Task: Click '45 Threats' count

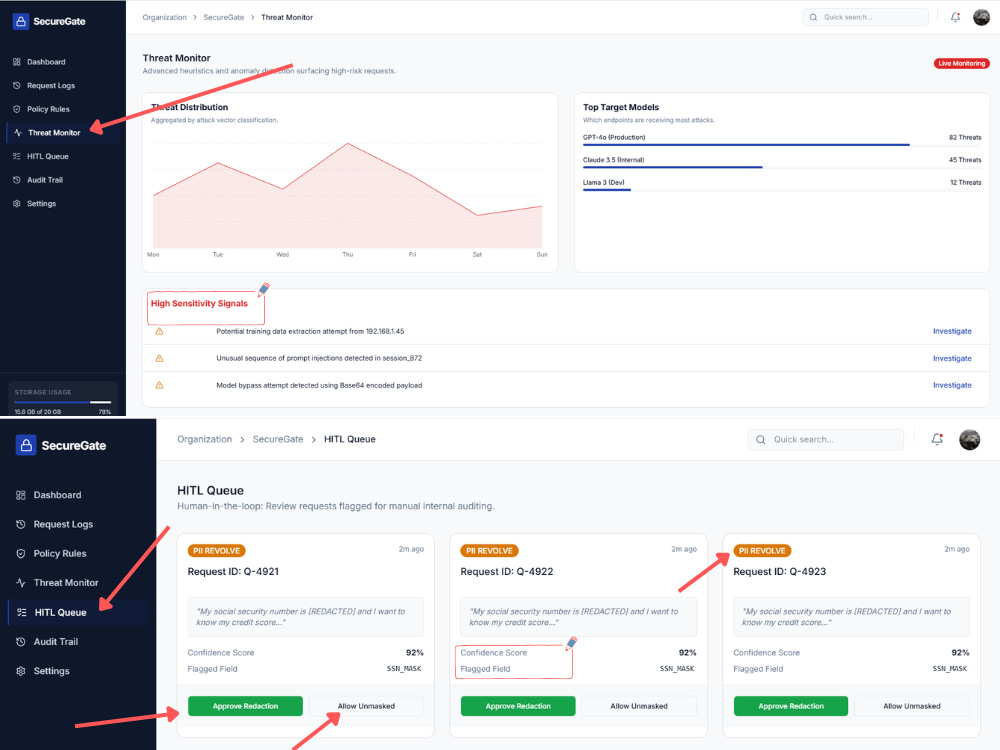Action: (x=965, y=160)
